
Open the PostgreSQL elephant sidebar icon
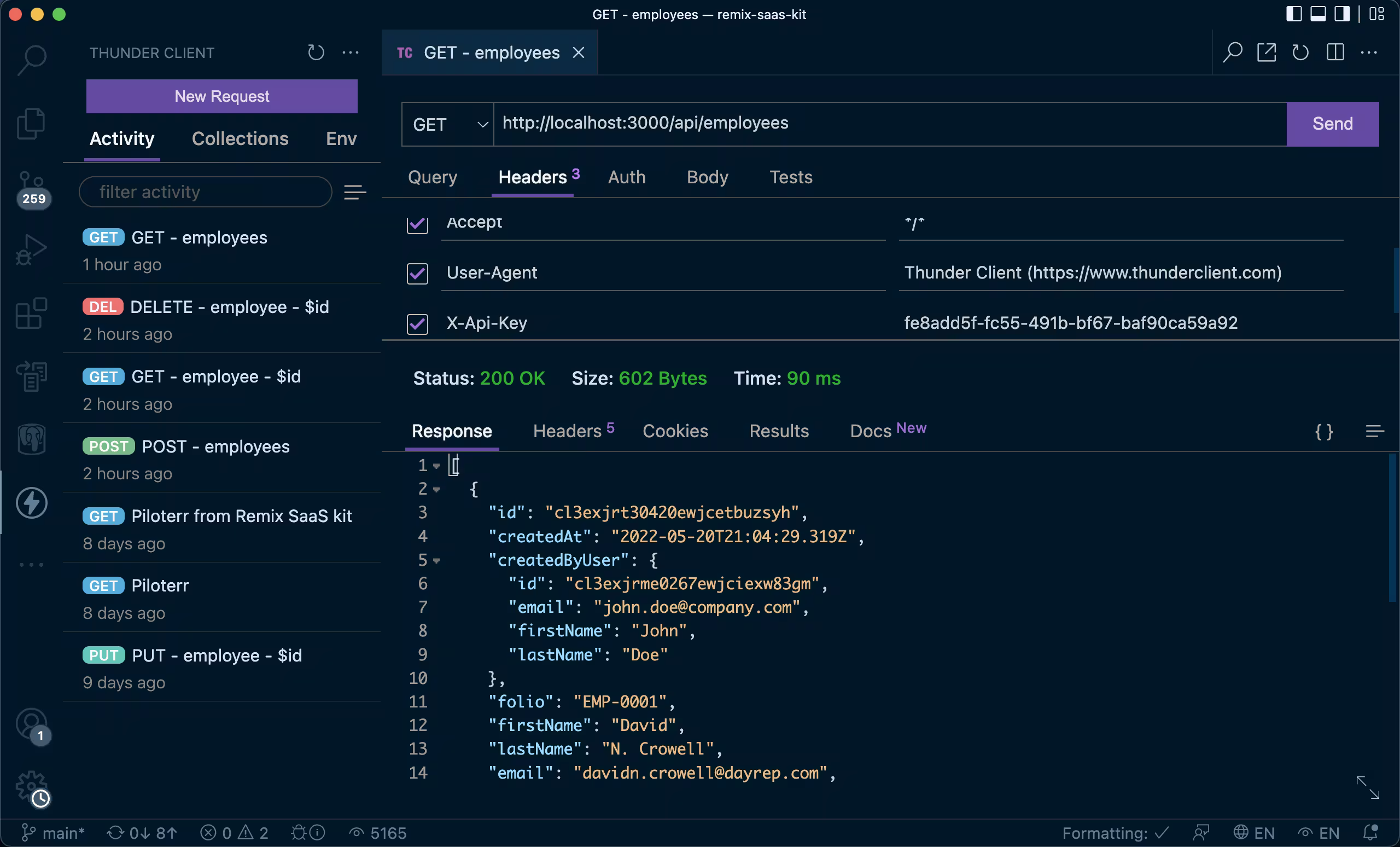tap(31, 438)
